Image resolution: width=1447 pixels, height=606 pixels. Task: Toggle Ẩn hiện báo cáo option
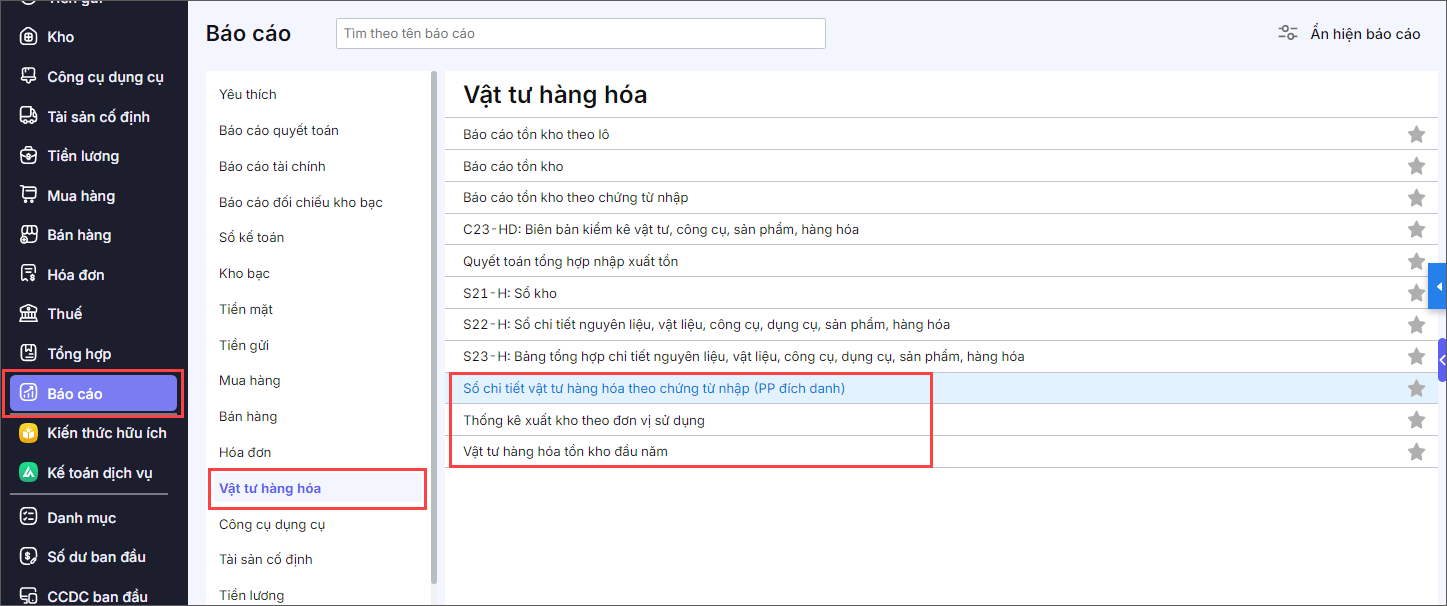1365,33
